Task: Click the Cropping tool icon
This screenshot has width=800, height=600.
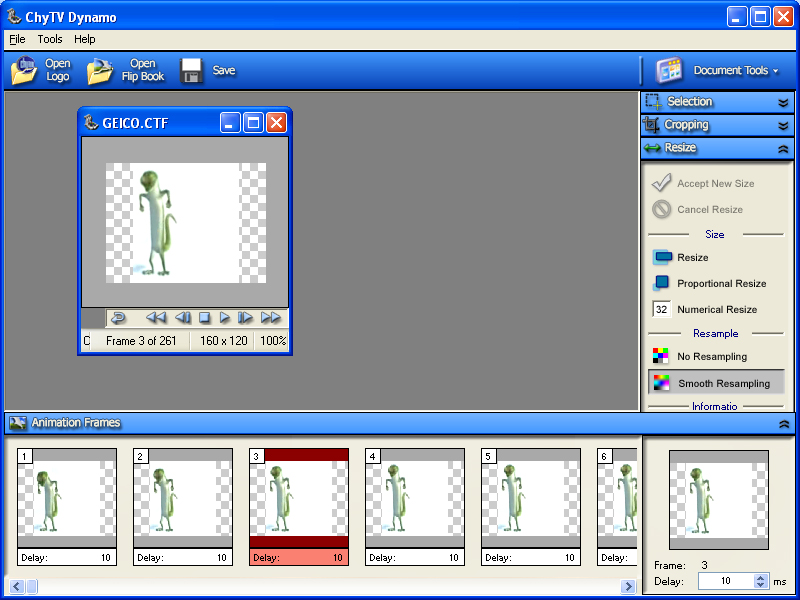Action: click(651, 124)
